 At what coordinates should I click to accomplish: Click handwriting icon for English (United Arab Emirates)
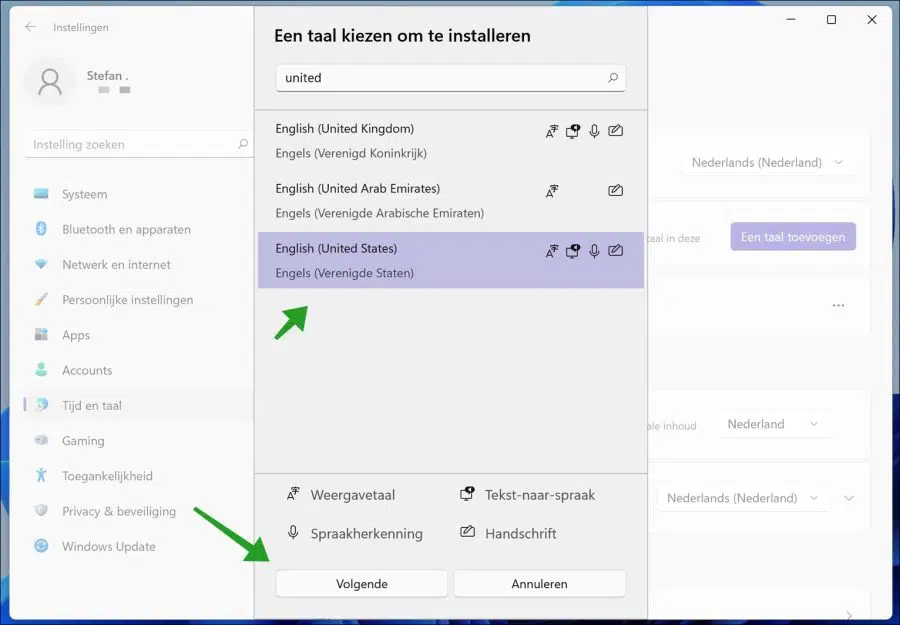(615, 191)
